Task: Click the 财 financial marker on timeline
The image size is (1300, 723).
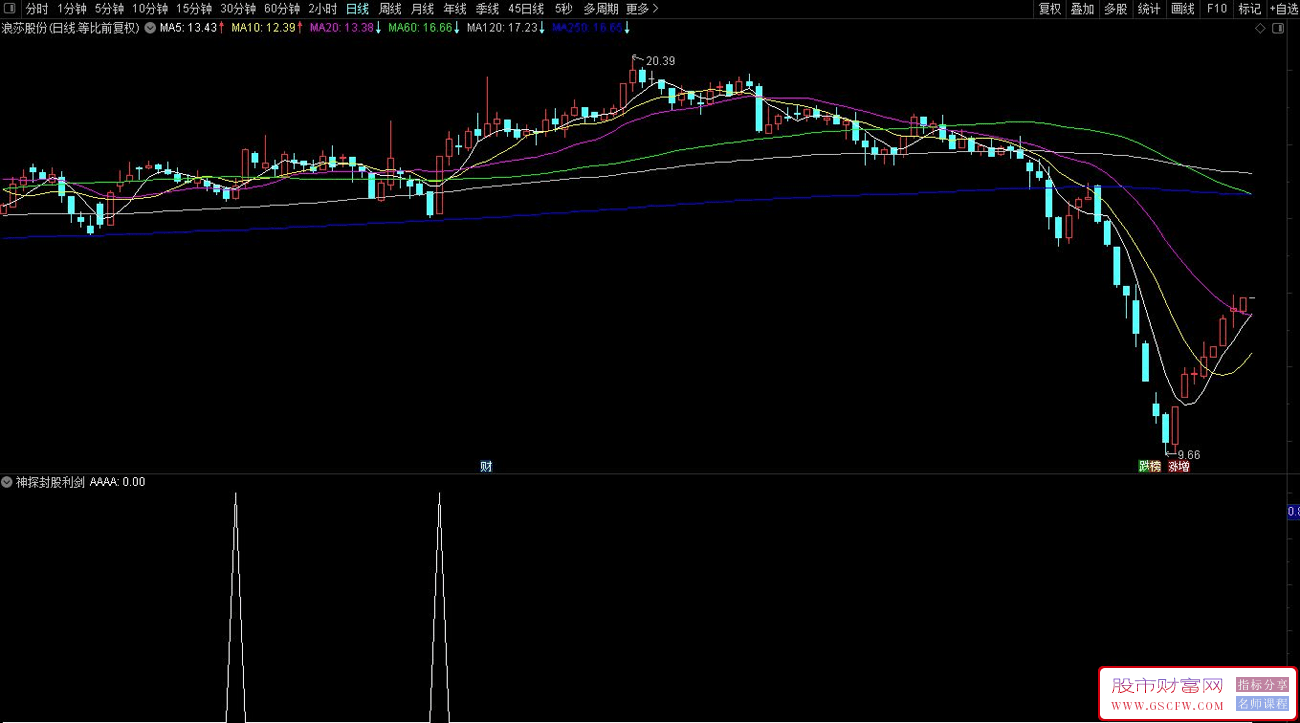Action: [x=486, y=466]
